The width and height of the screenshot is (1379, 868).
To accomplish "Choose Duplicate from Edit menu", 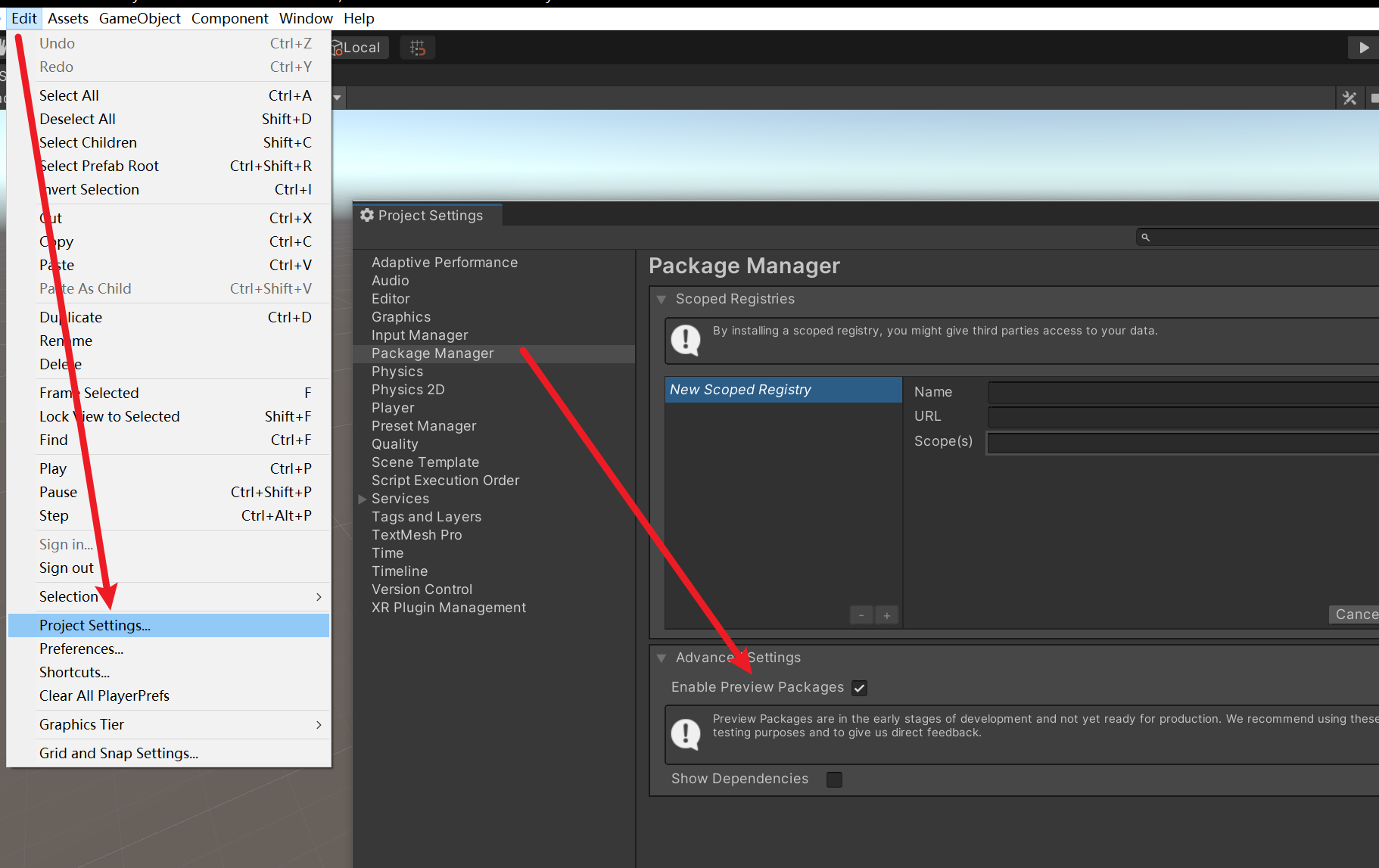I will (x=169, y=318).
